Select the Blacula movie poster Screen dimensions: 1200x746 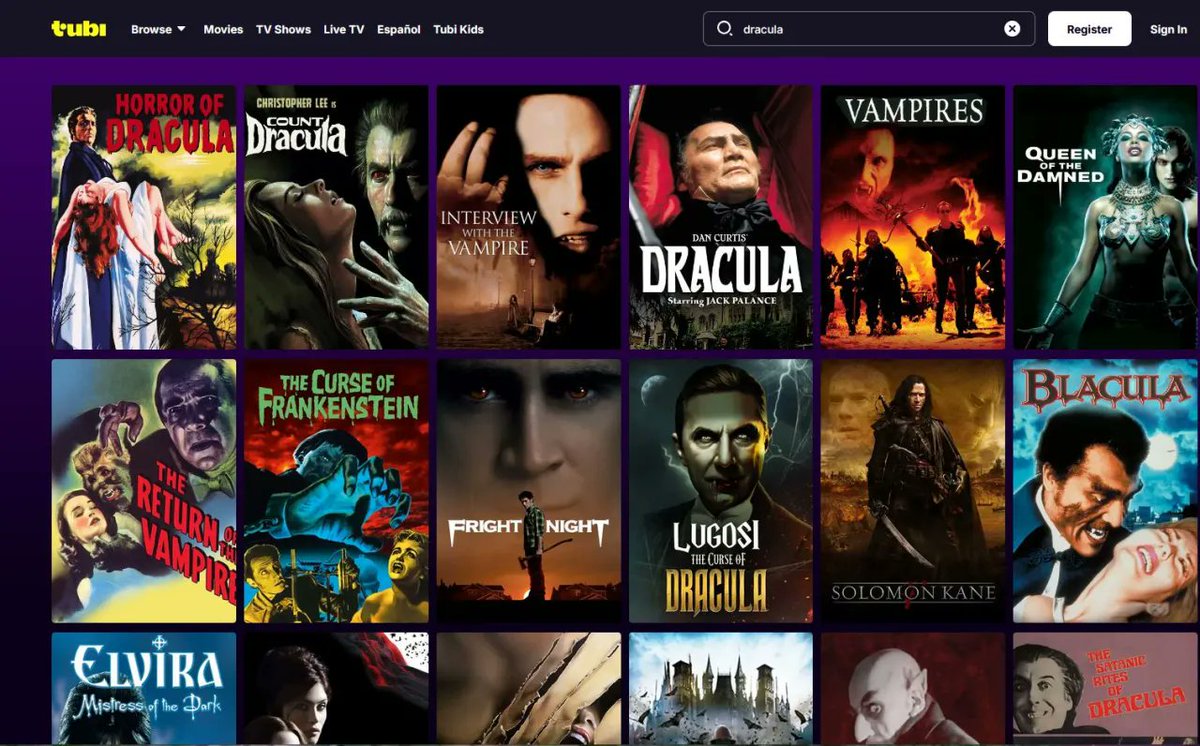click(x=1104, y=491)
